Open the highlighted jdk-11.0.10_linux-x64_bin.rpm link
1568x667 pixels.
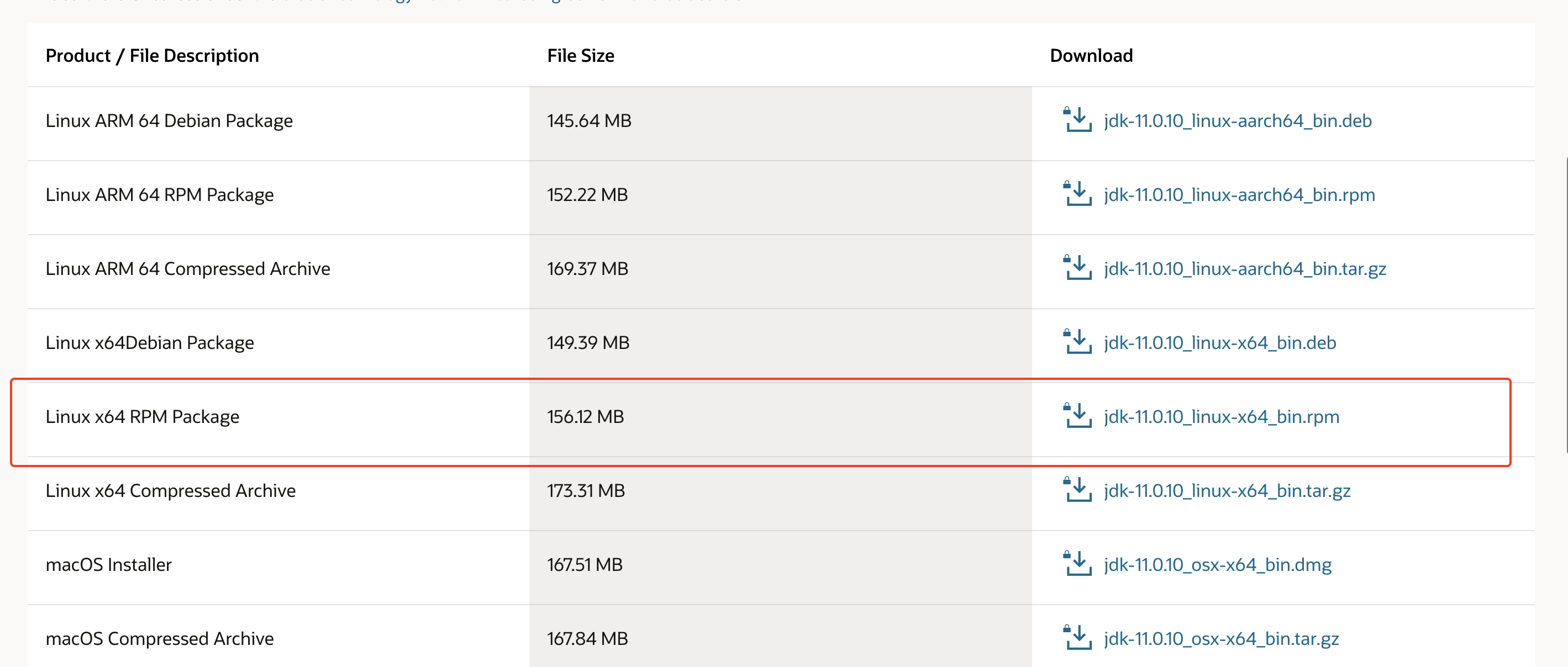1221,416
